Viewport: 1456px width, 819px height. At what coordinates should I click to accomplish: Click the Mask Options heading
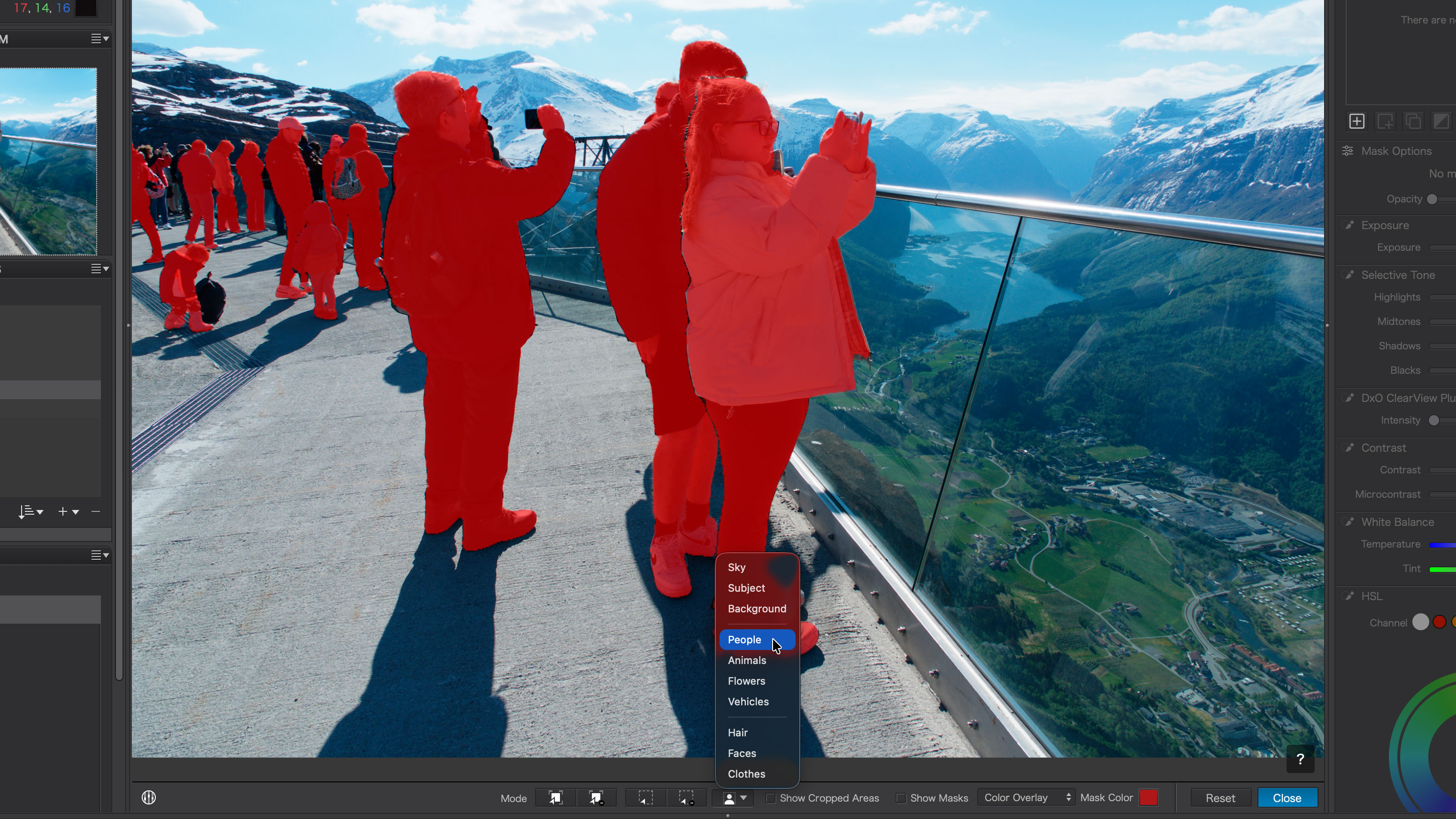tap(1396, 151)
